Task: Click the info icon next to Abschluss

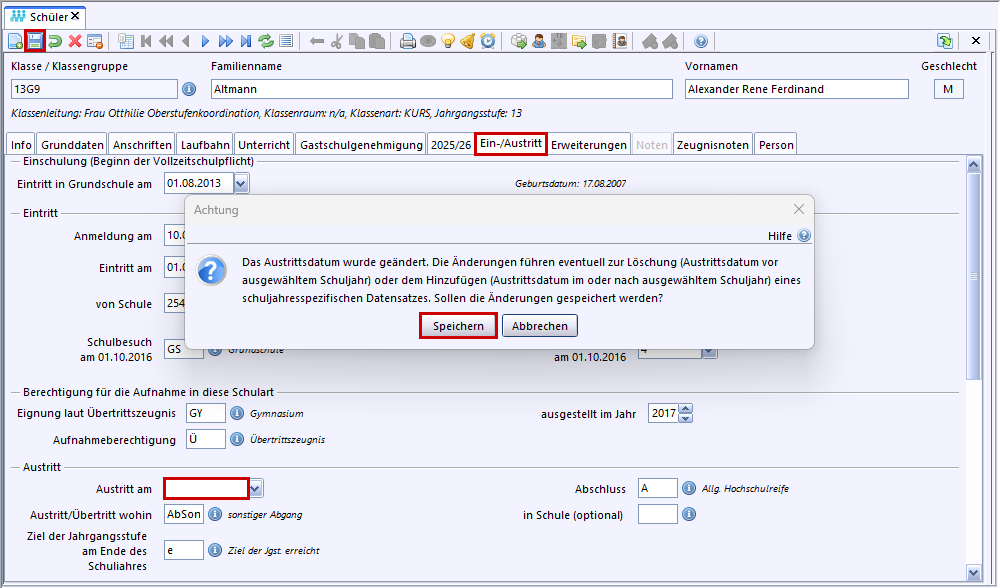Action: click(x=689, y=489)
